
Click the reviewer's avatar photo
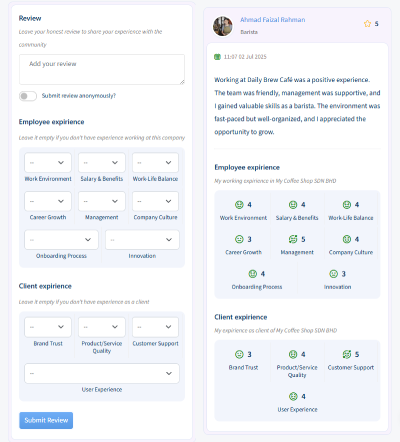coord(223,26)
